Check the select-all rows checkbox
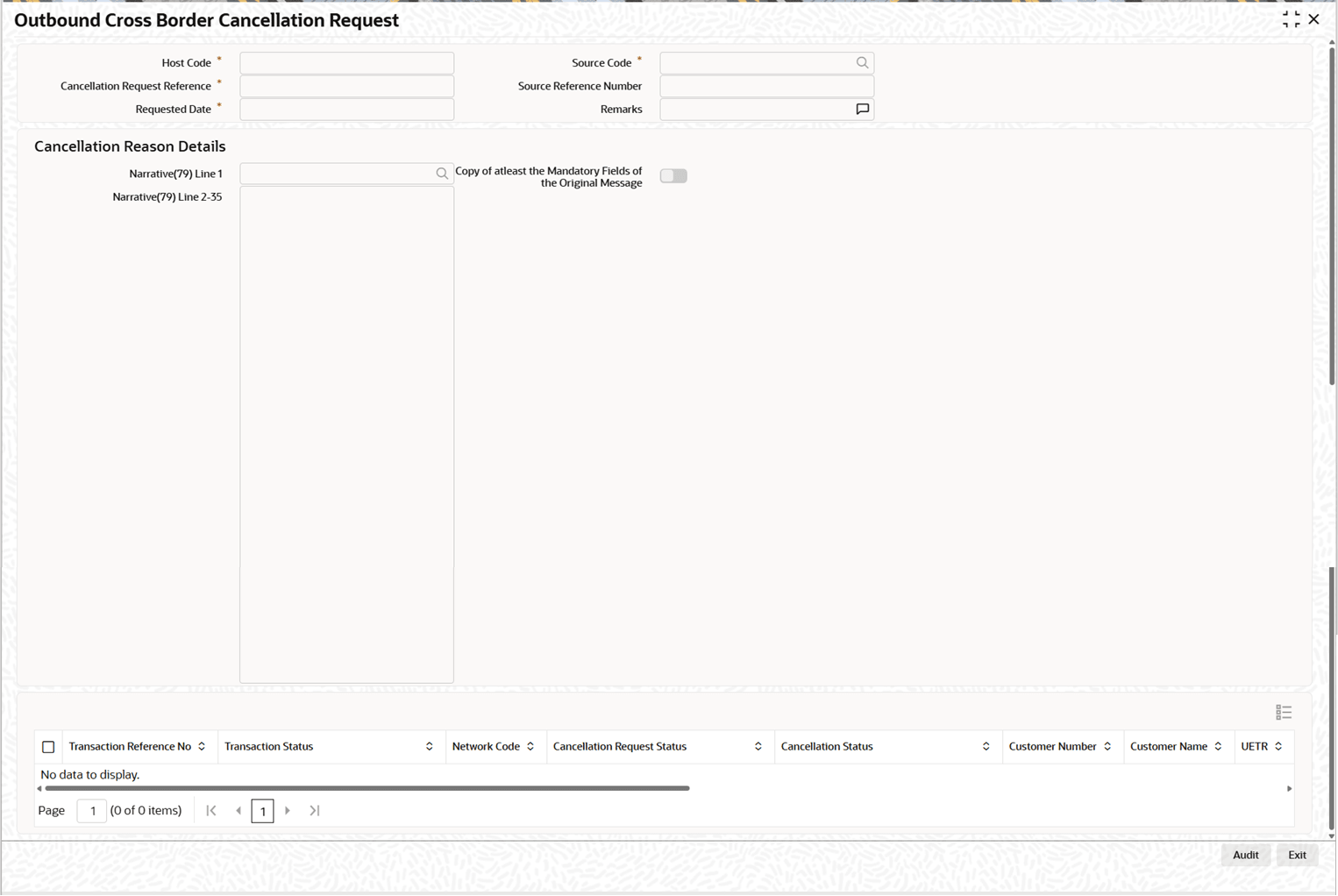This screenshot has width=1338, height=896. click(48, 747)
